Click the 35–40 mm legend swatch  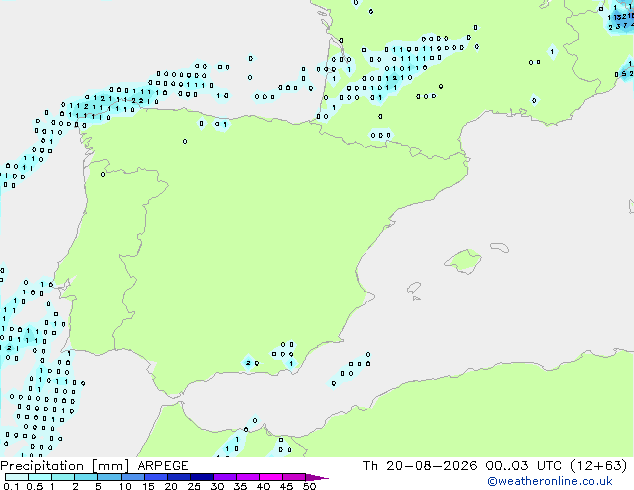(248, 477)
